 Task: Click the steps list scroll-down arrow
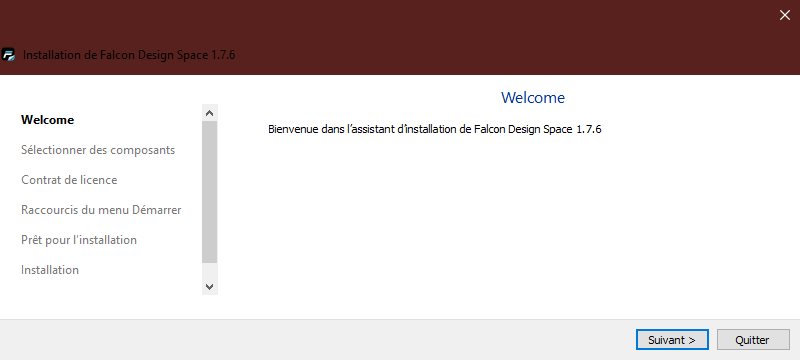210,287
